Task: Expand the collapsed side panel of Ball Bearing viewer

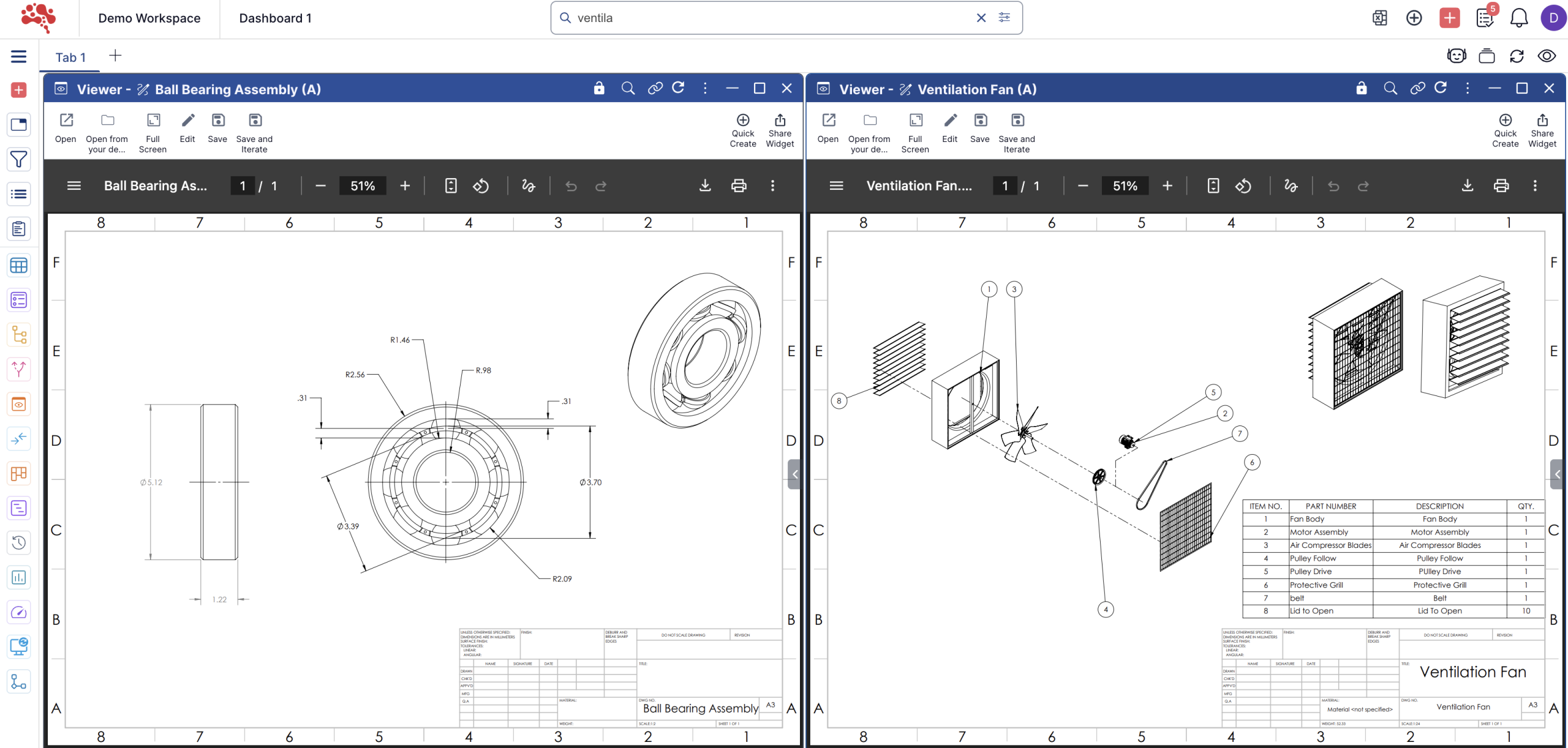Action: coord(794,474)
